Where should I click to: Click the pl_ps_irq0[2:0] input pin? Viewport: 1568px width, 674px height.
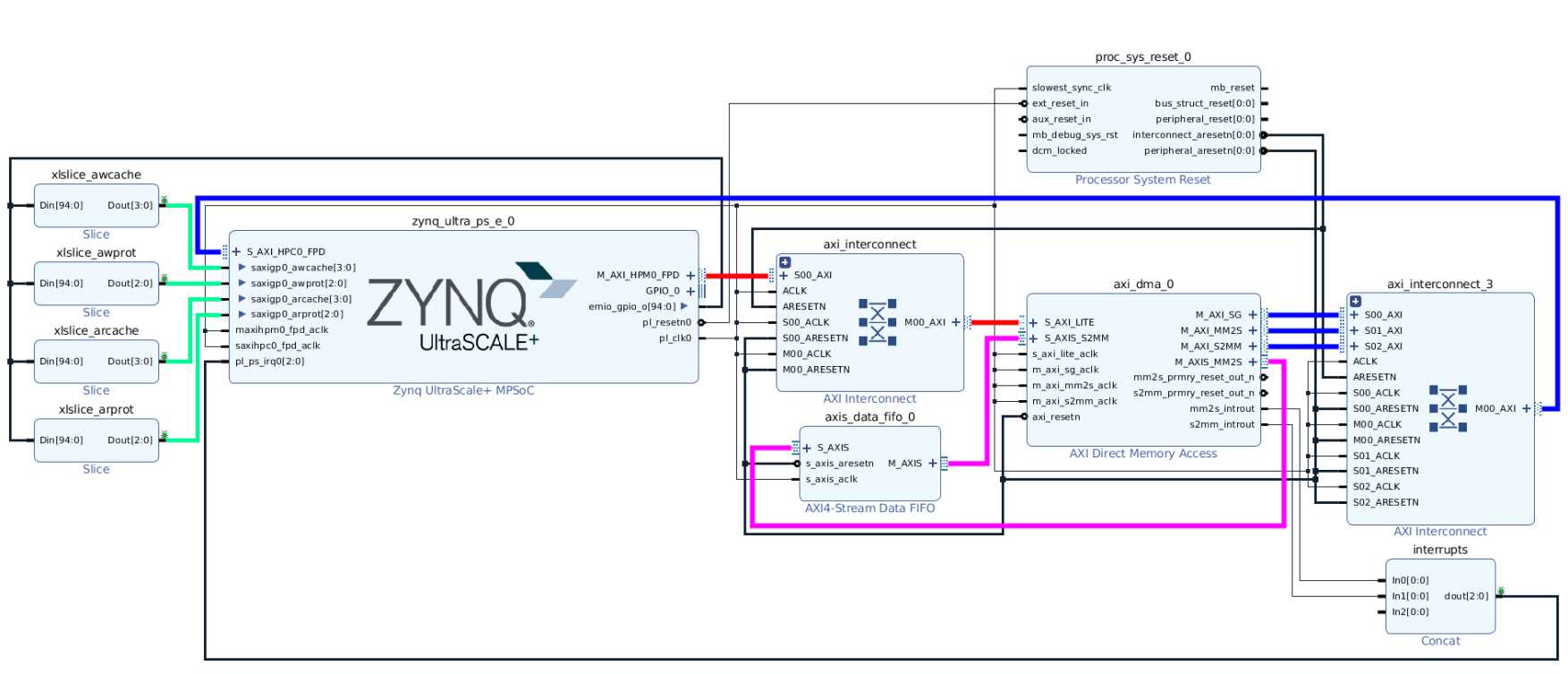pyautogui.click(x=225, y=362)
